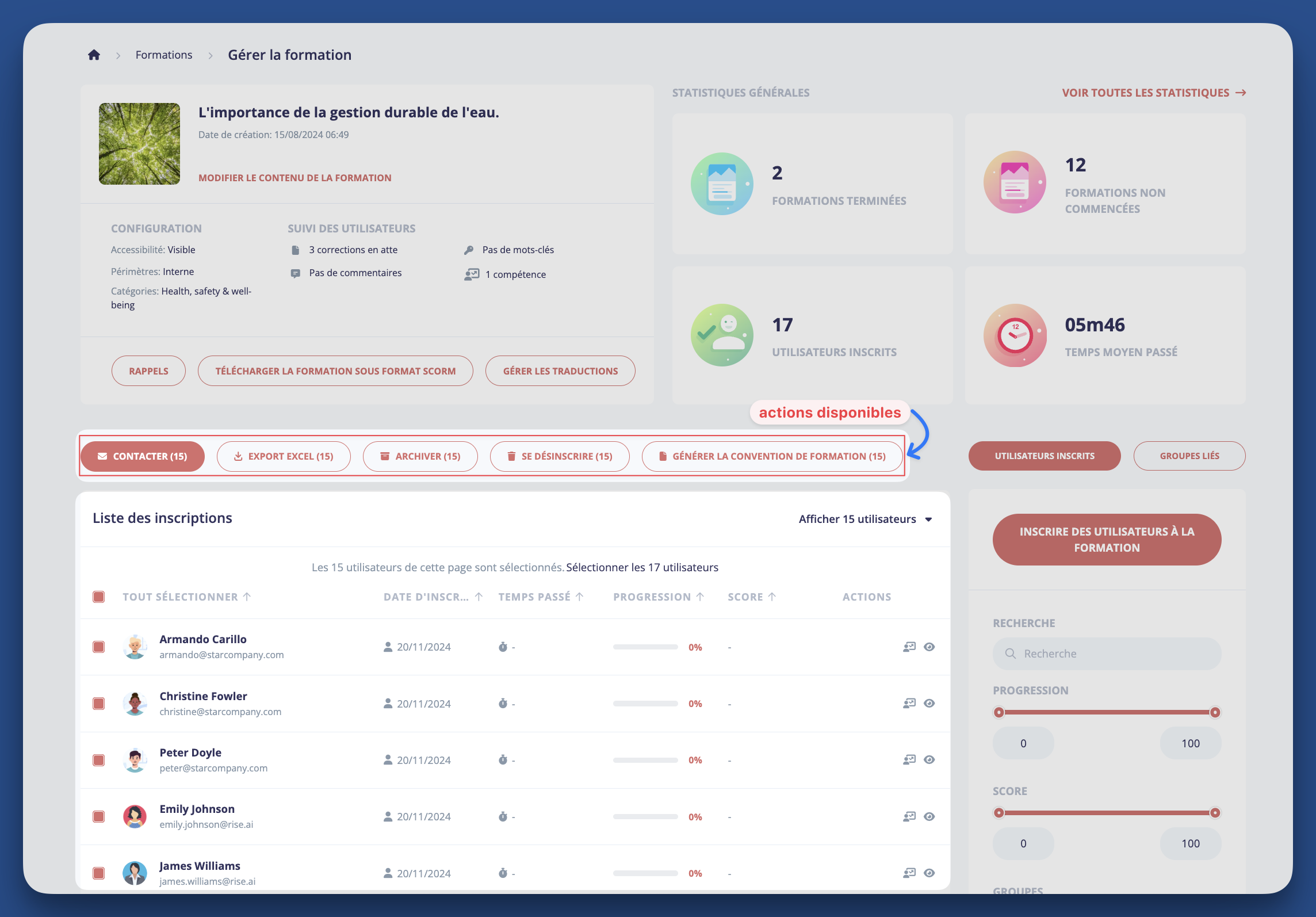This screenshot has width=1316, height=917.
Task: Click the stopwatch icon in Emily Johnson's row
Action: coord(504,816)
